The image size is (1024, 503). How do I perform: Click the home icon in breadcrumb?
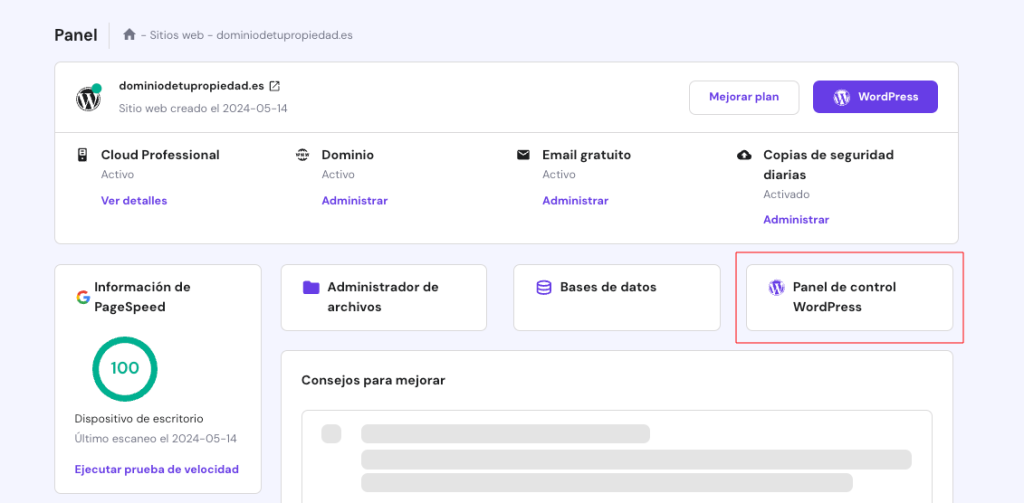[129, 35]
